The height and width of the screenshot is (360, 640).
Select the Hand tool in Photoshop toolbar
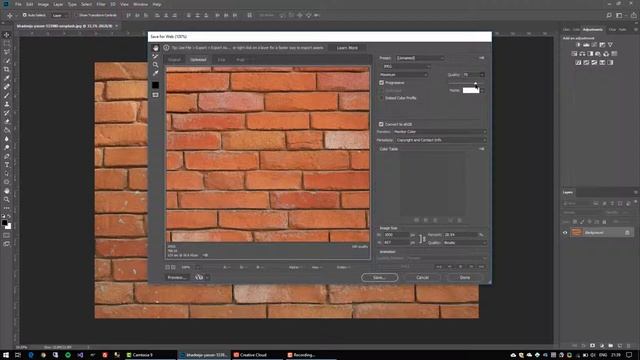[x=7, y=191]
